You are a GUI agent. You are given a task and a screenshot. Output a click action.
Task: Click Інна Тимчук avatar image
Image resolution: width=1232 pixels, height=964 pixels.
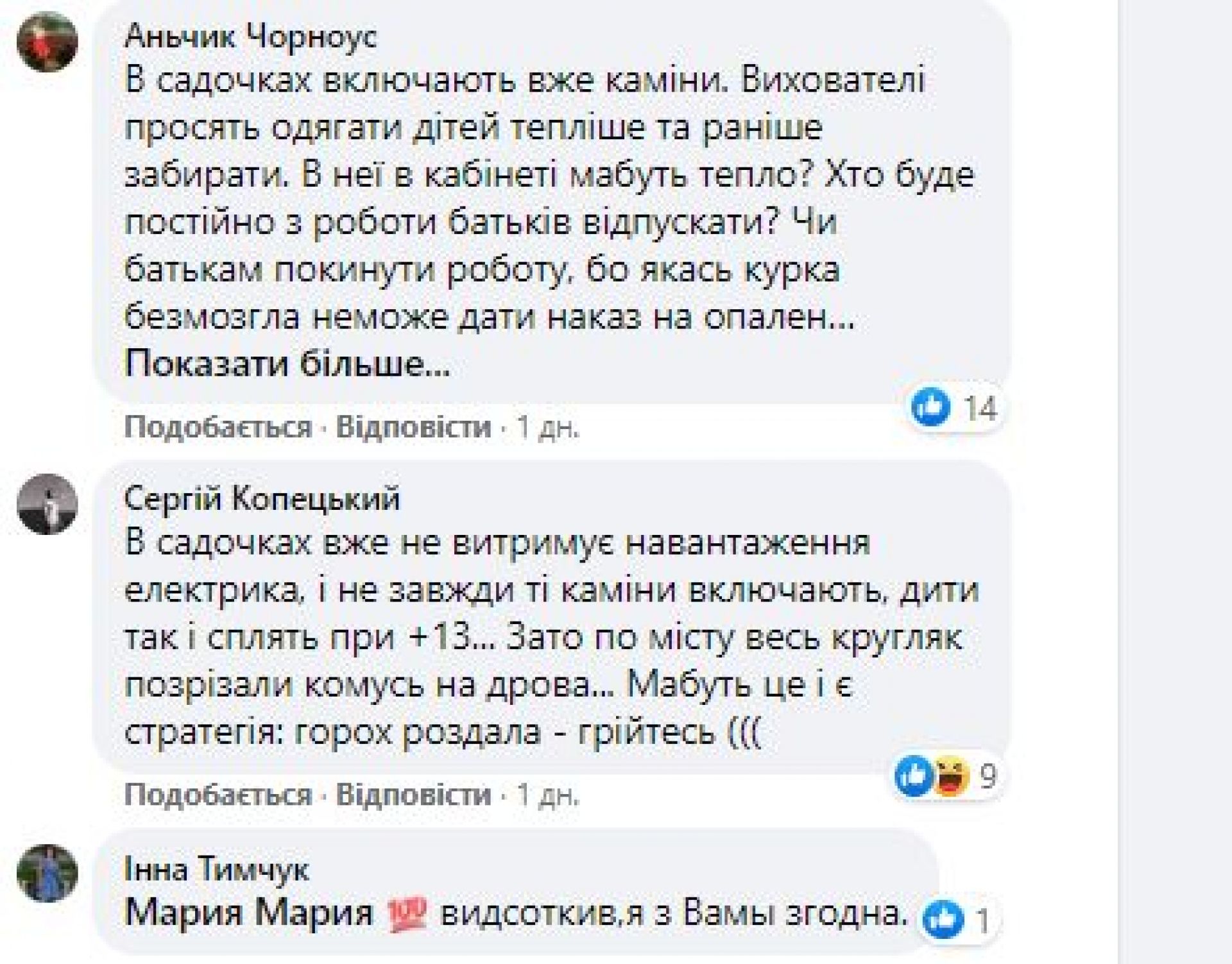click(x=47, y=873)
